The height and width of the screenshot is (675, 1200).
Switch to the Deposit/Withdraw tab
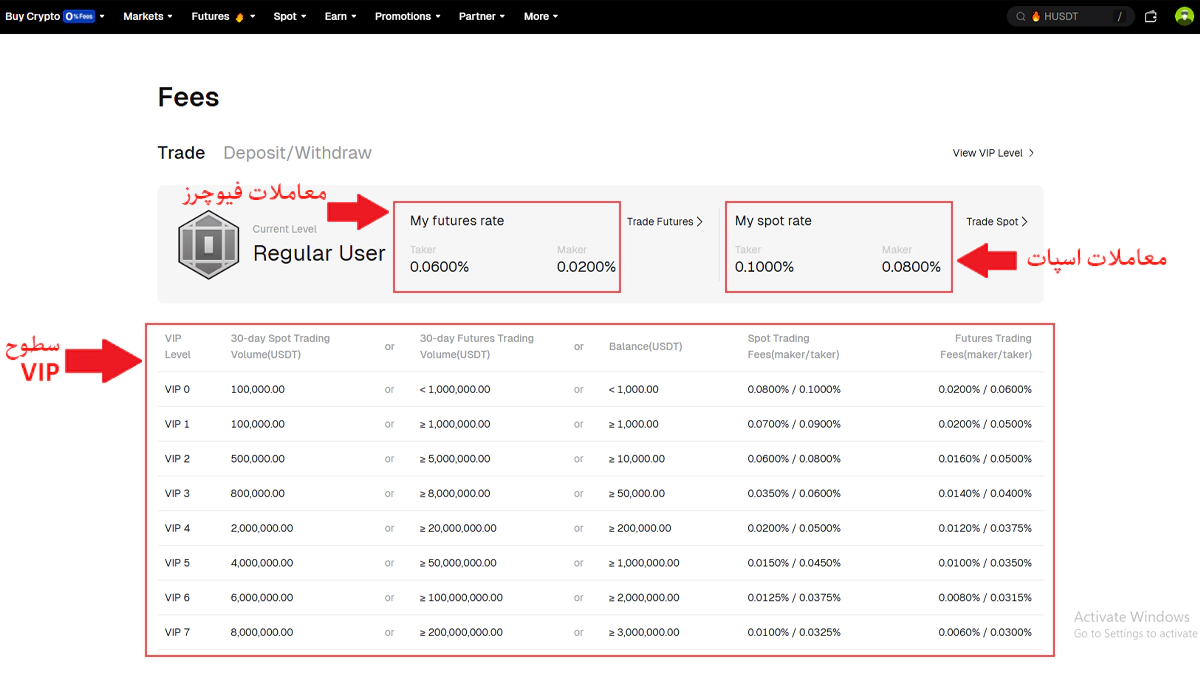click(297, 153)
